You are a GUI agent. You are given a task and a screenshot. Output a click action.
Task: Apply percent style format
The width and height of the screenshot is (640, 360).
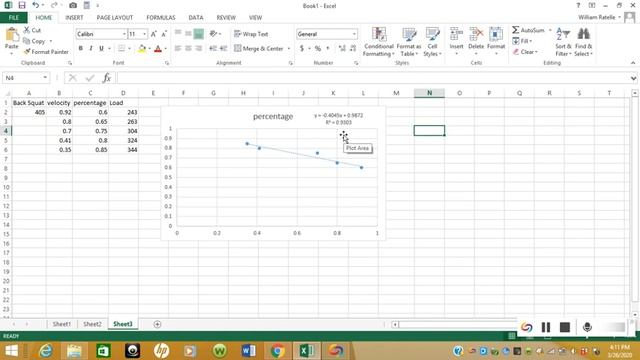(x=318, y=49)
